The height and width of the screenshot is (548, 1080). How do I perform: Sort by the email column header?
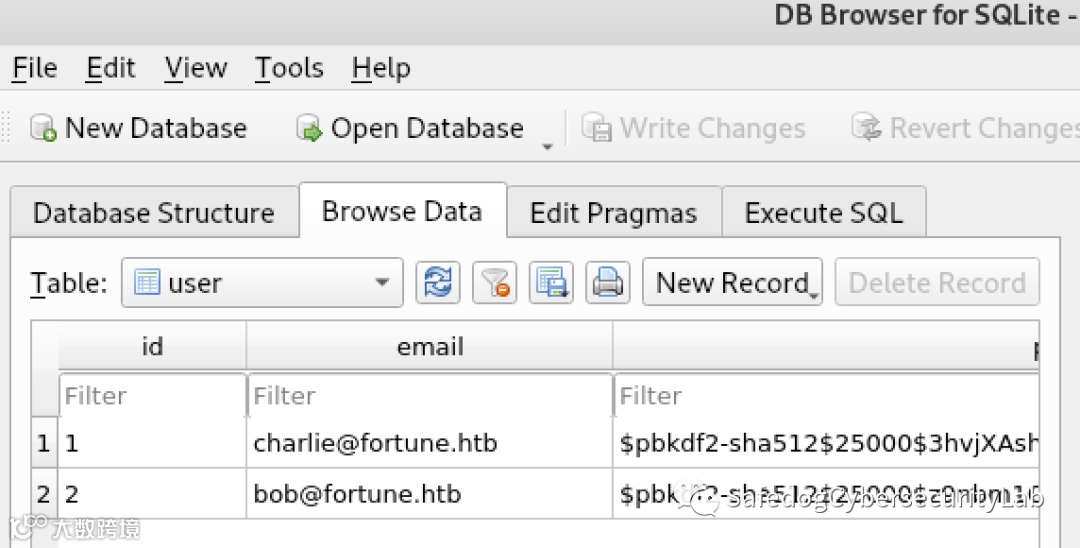click(430, 347)
